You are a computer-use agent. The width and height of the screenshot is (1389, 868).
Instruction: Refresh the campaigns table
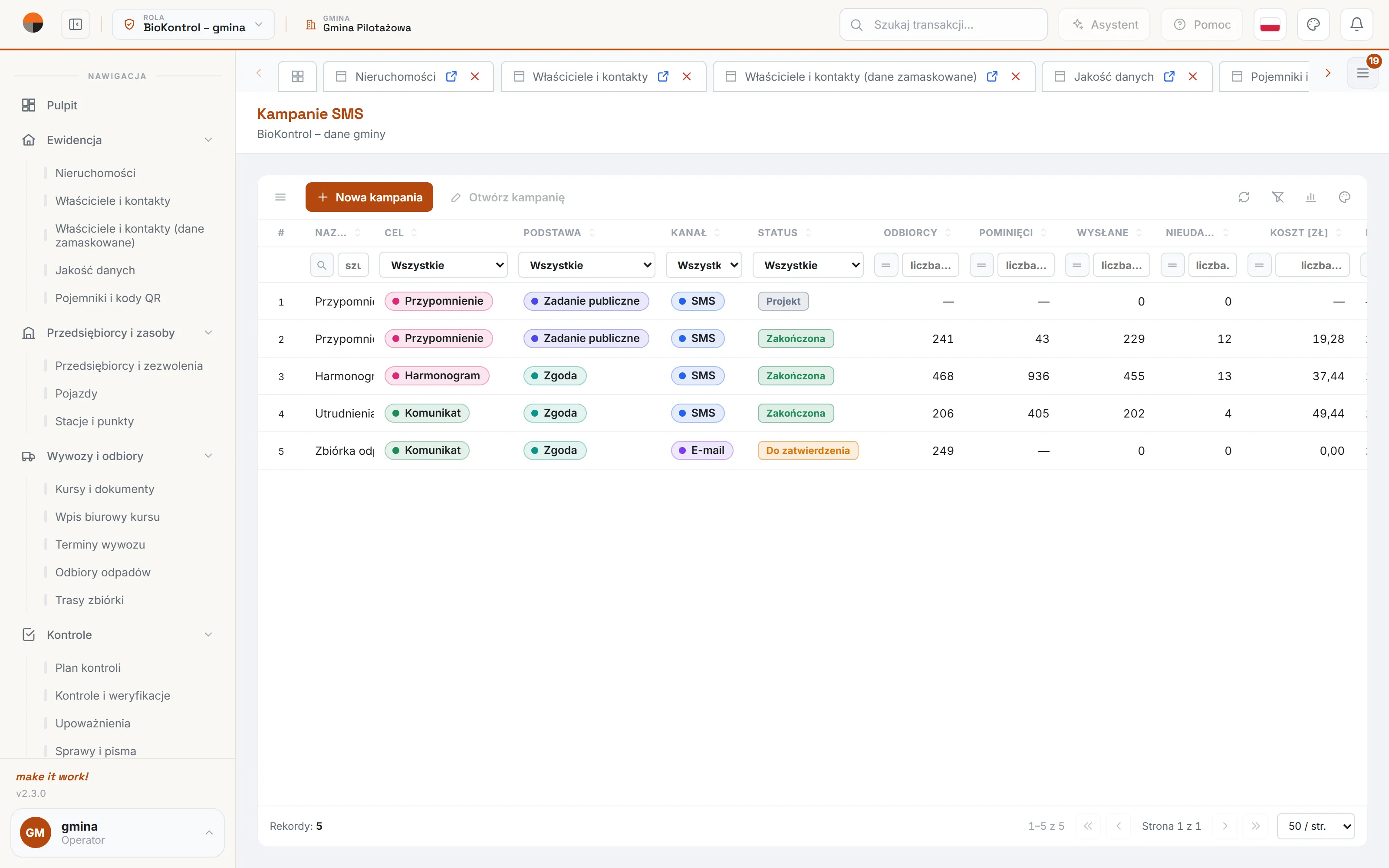[1244, 197]
